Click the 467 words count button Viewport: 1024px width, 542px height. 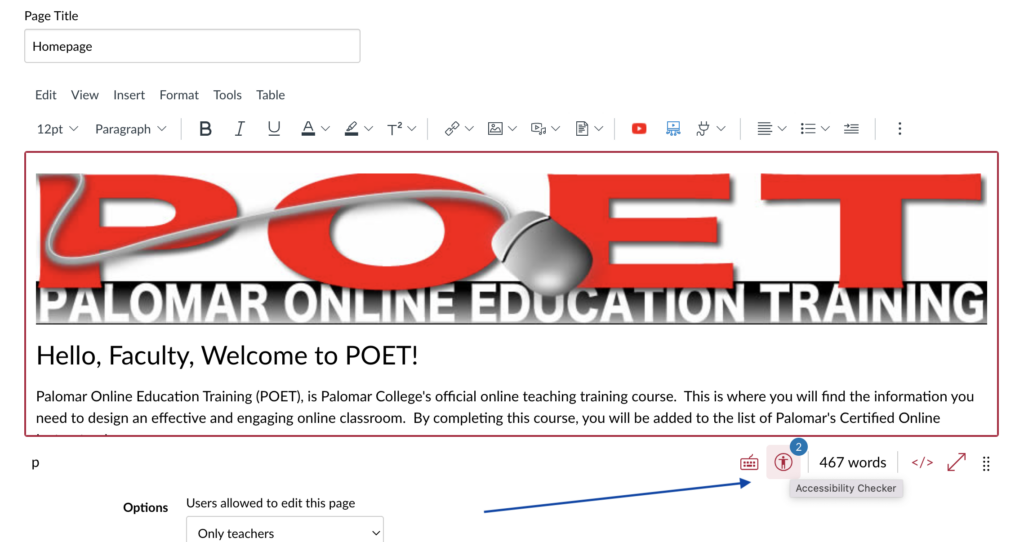(852, 462)
